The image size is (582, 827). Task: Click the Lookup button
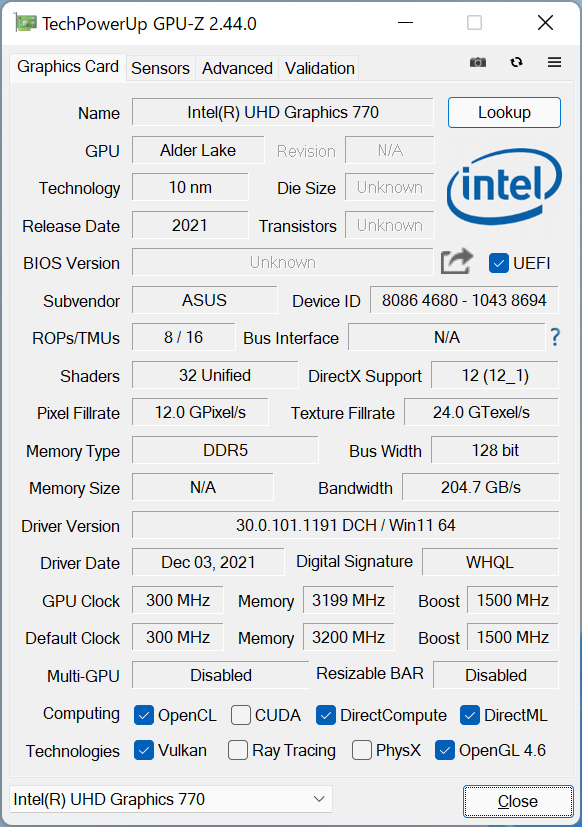[504, 112]
